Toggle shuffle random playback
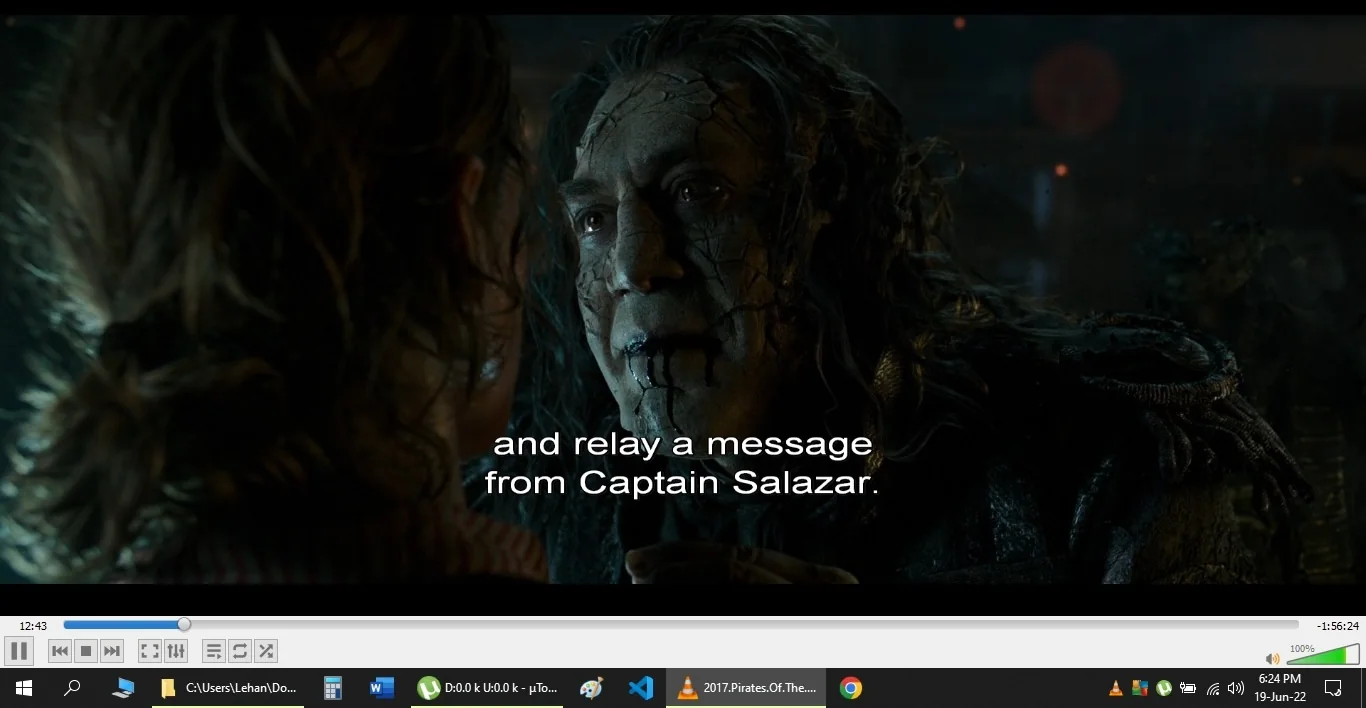This screenshot has width=1366, height=708. 266,651
